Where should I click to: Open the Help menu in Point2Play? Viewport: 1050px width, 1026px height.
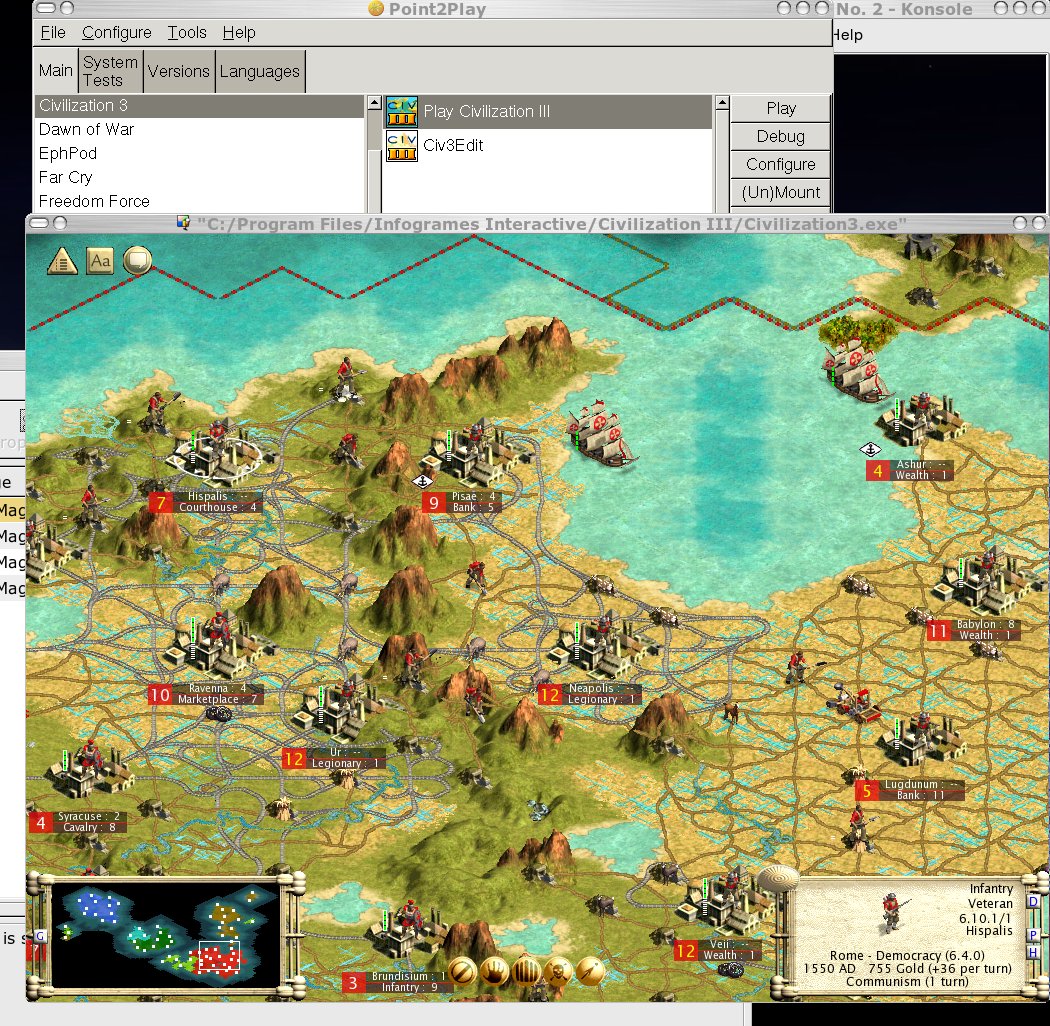click(x=239, y=33)
